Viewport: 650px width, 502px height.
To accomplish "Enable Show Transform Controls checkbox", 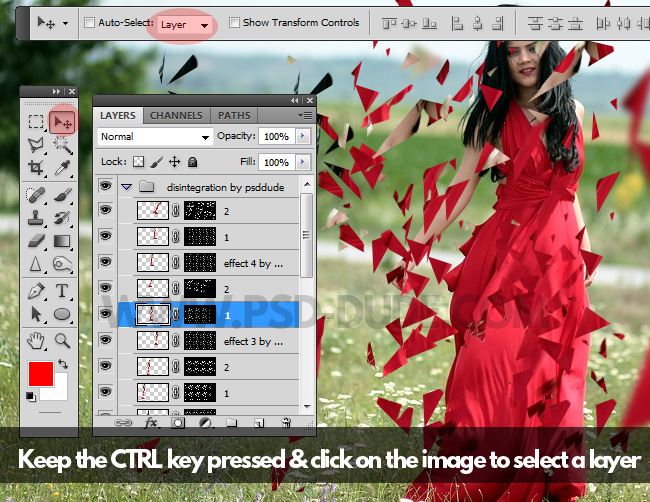I will click(234, 22).
